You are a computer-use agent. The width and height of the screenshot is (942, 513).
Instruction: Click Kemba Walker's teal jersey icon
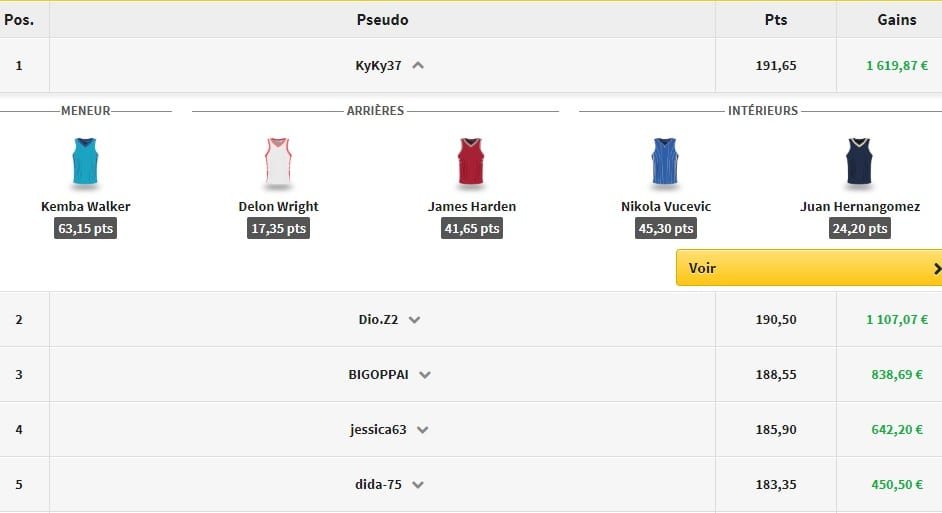point(86,161)
